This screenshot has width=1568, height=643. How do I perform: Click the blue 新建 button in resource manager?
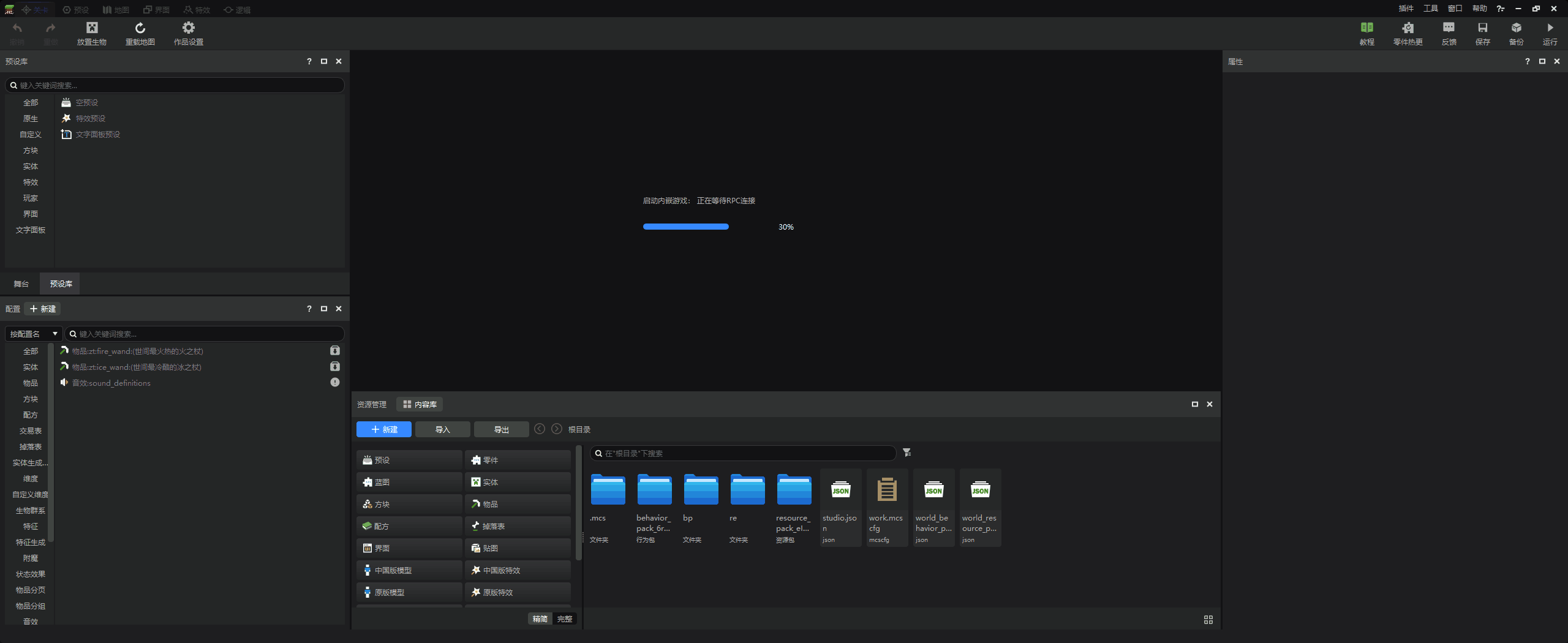point(384,429)
